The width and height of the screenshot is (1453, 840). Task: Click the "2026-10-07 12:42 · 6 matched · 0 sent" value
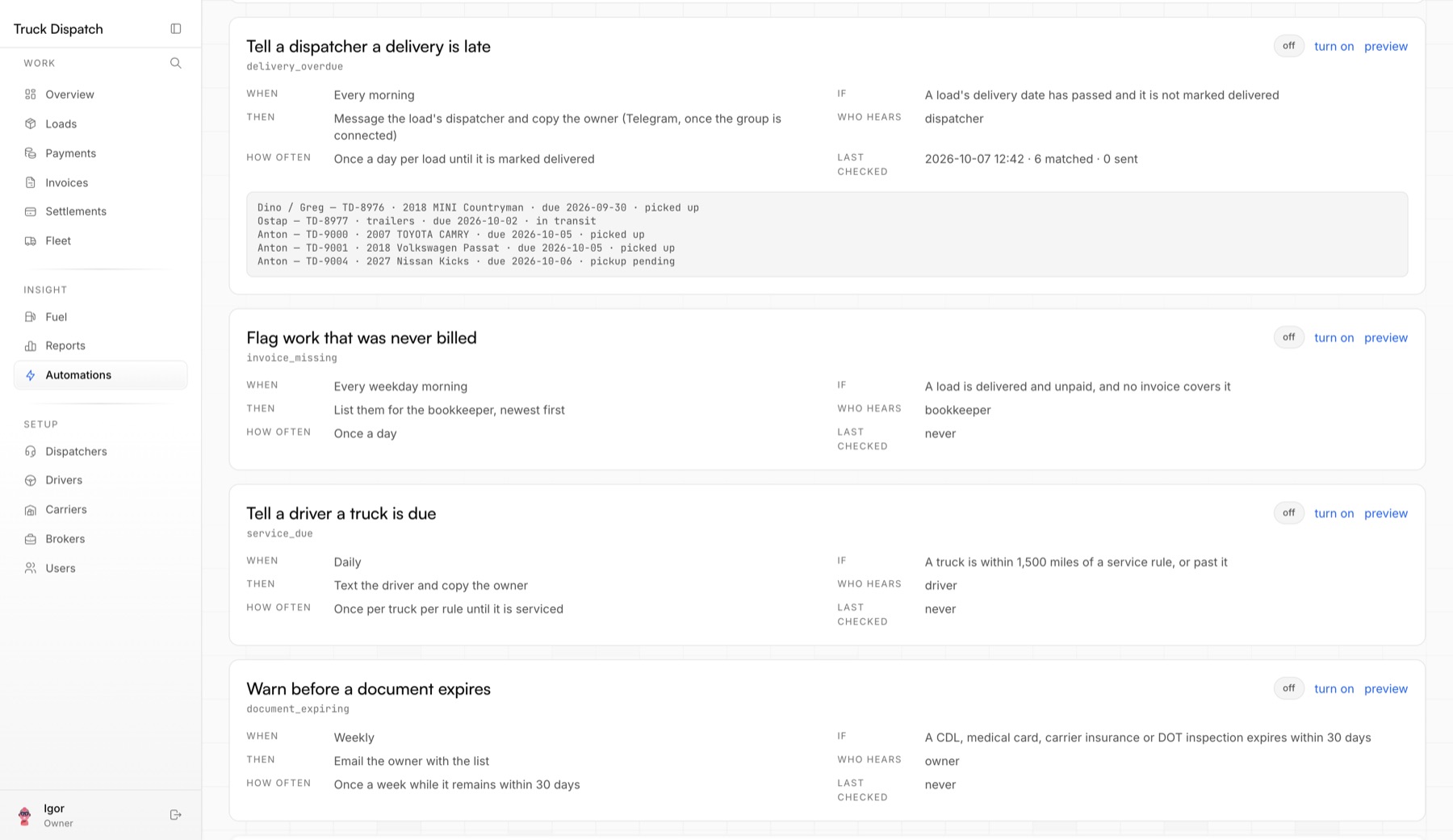[x=1032, y=159]
